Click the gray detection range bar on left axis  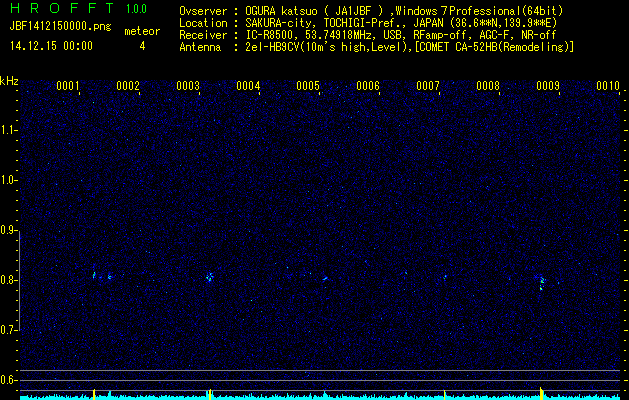[20, 280]
